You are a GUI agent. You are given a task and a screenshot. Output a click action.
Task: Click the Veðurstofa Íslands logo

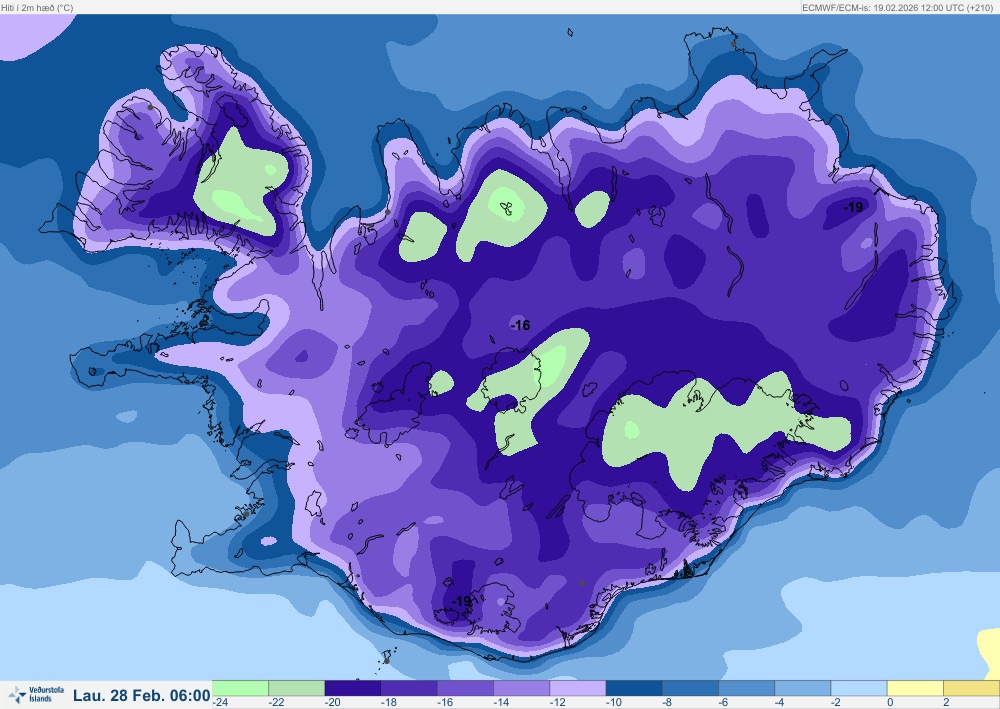click(36, 694)
